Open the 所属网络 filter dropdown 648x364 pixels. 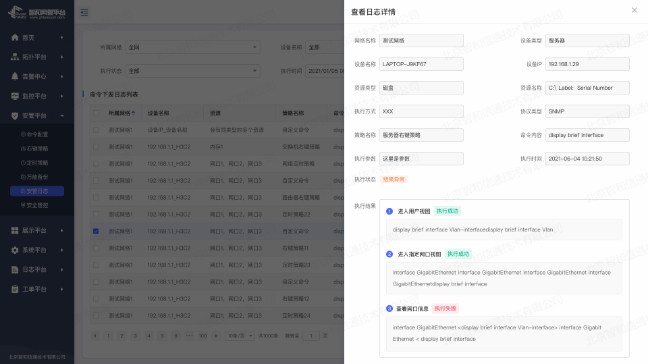coord(193,47)
